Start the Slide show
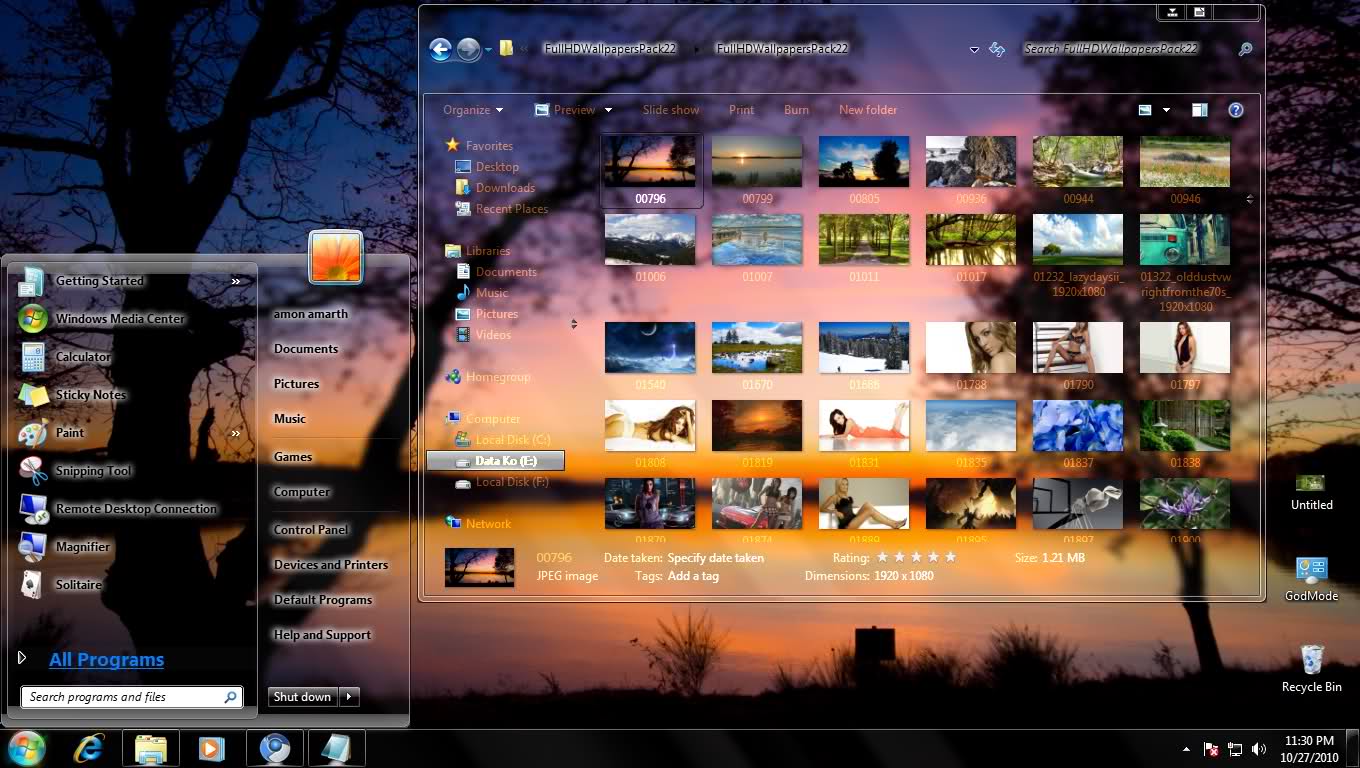Image resolution: width=1360 pixels, height=768 pixels. click(x=670, y=110)
